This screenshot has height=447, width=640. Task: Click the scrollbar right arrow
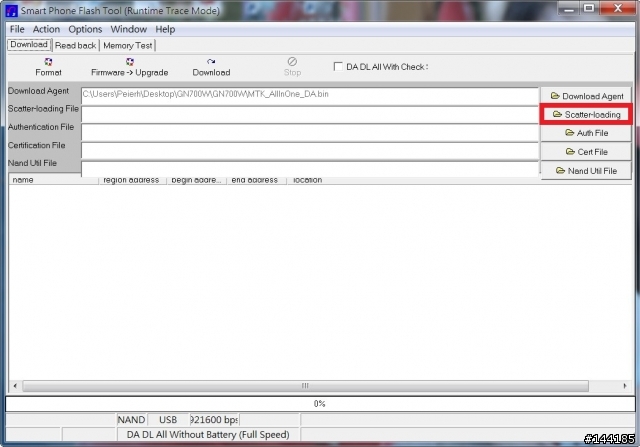coord(625,386)
